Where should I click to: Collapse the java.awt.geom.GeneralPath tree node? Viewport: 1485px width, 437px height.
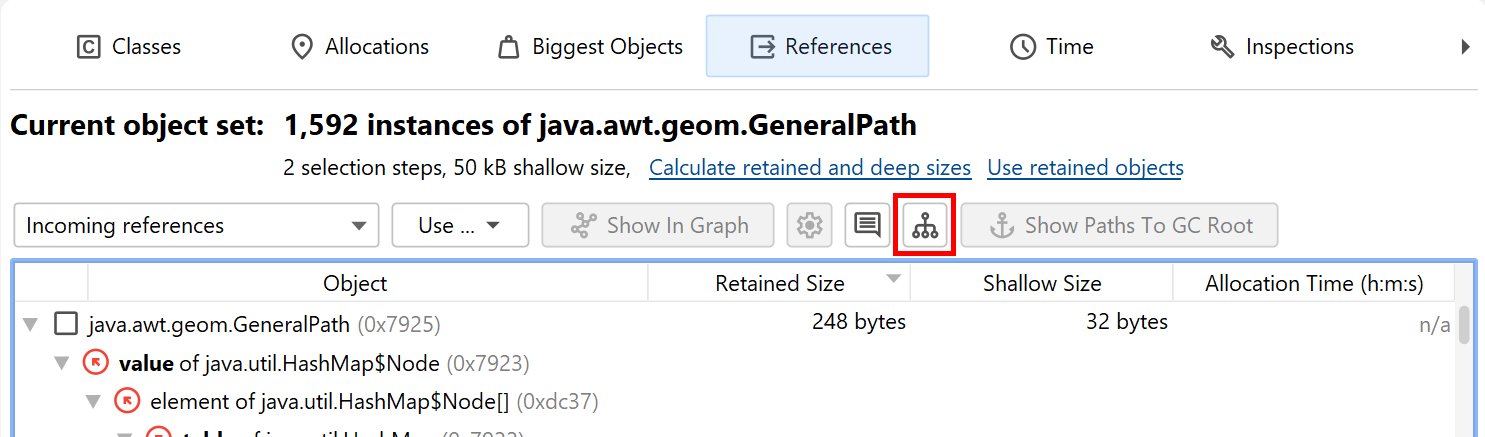(31, 324)
